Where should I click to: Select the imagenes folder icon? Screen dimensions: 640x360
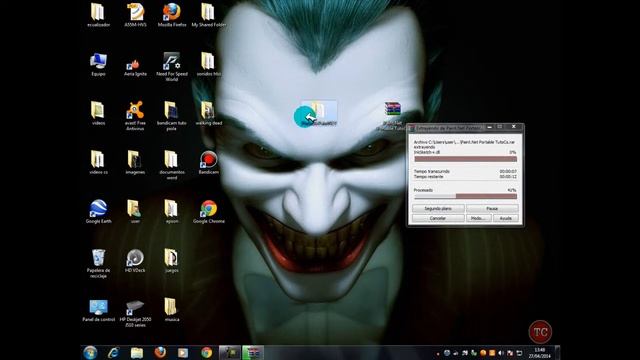pos(135,162)
